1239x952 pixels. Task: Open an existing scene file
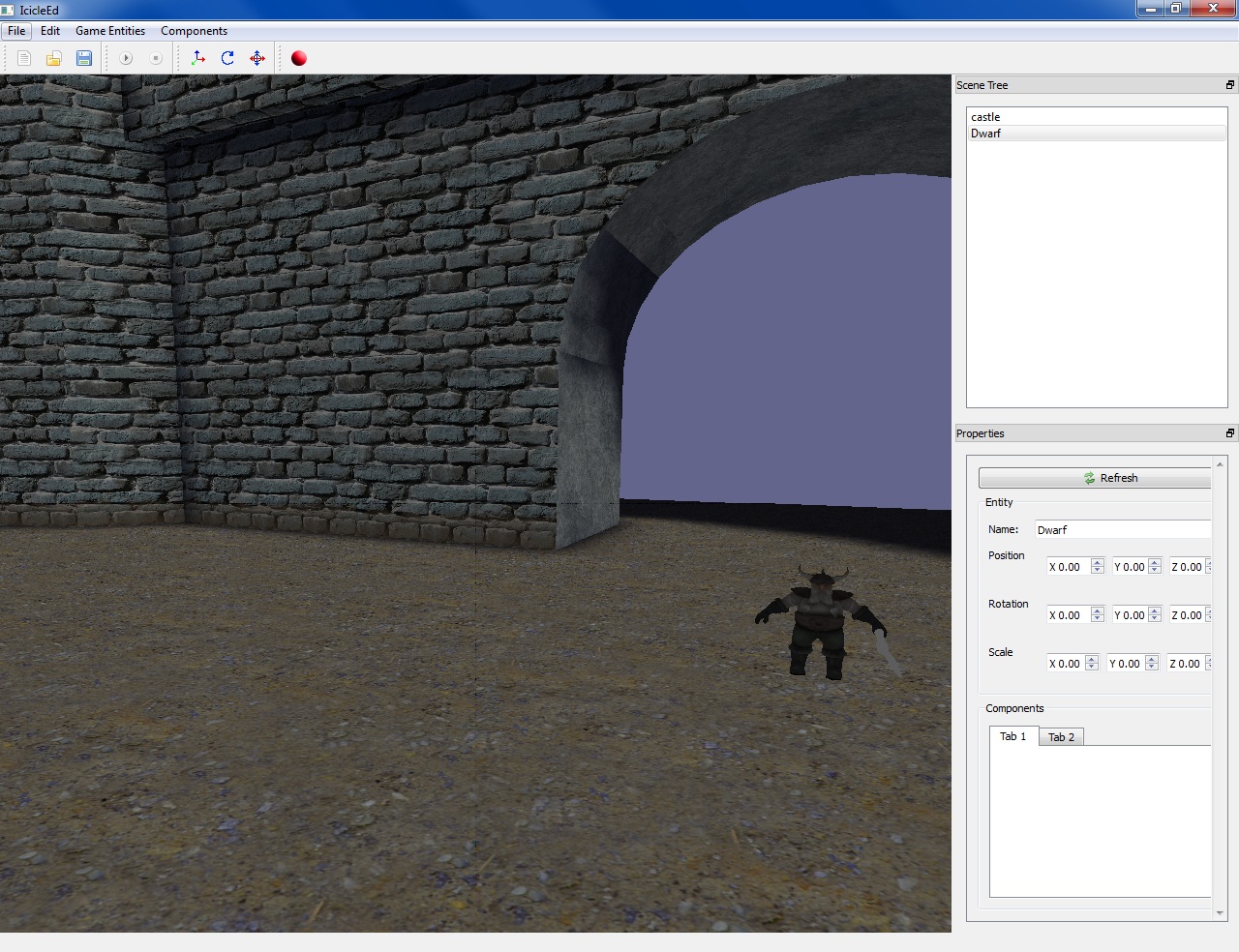click(53, 58)
